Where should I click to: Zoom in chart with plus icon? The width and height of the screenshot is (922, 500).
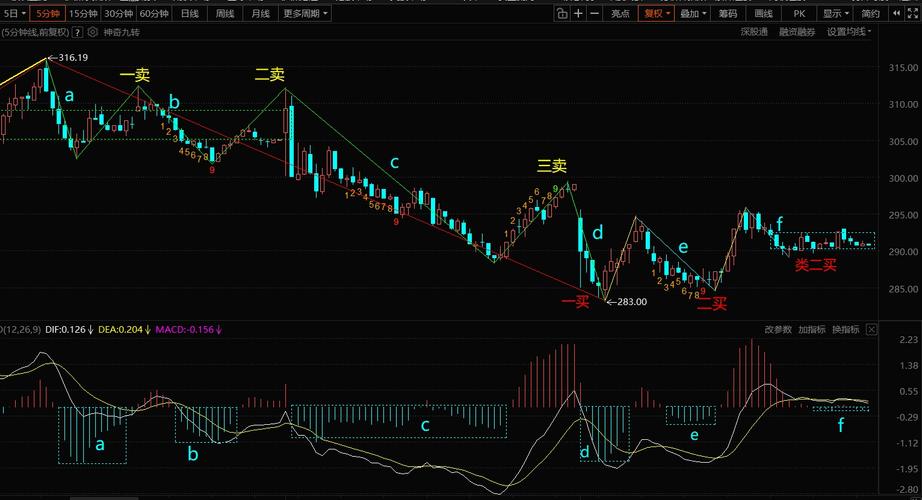click(x=579, y=14)
